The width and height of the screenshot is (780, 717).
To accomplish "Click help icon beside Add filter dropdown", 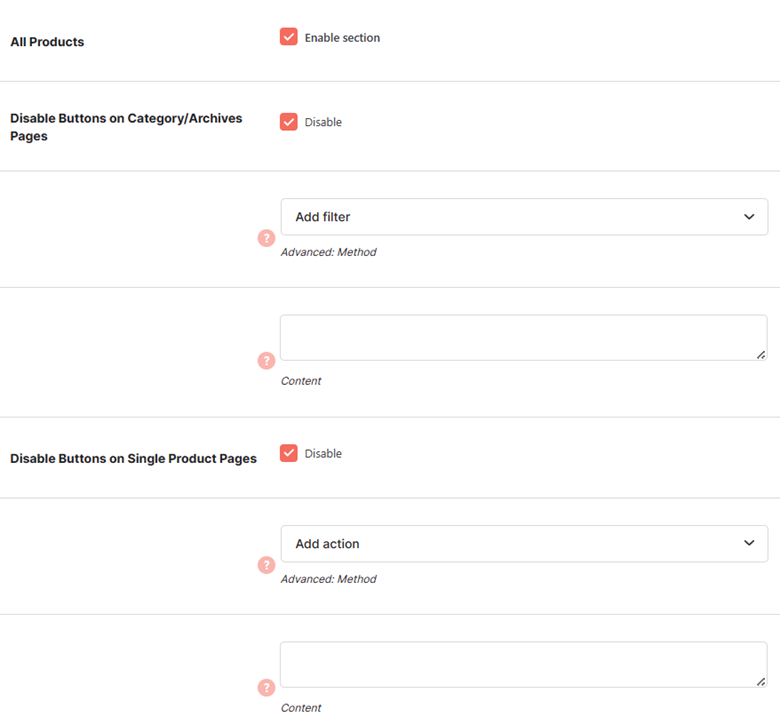I will click(x=266, y=238).
